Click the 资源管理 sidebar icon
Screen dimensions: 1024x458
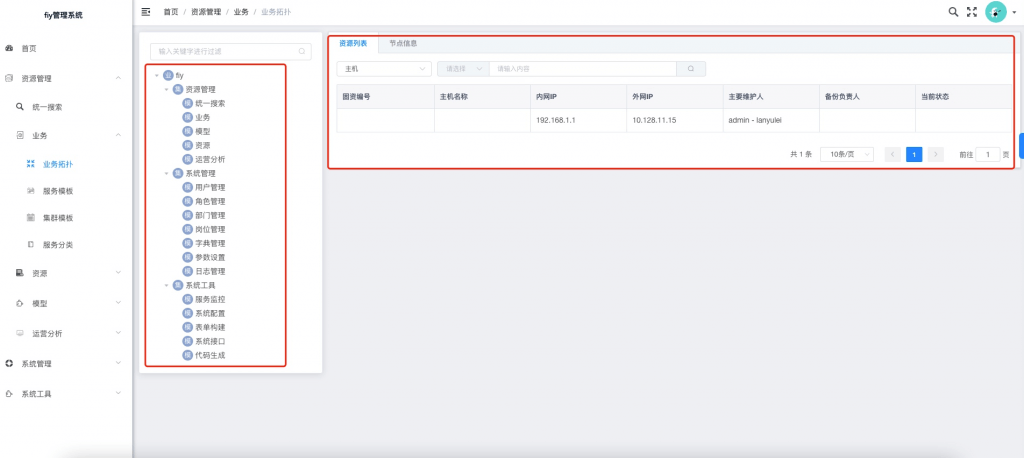9,78
